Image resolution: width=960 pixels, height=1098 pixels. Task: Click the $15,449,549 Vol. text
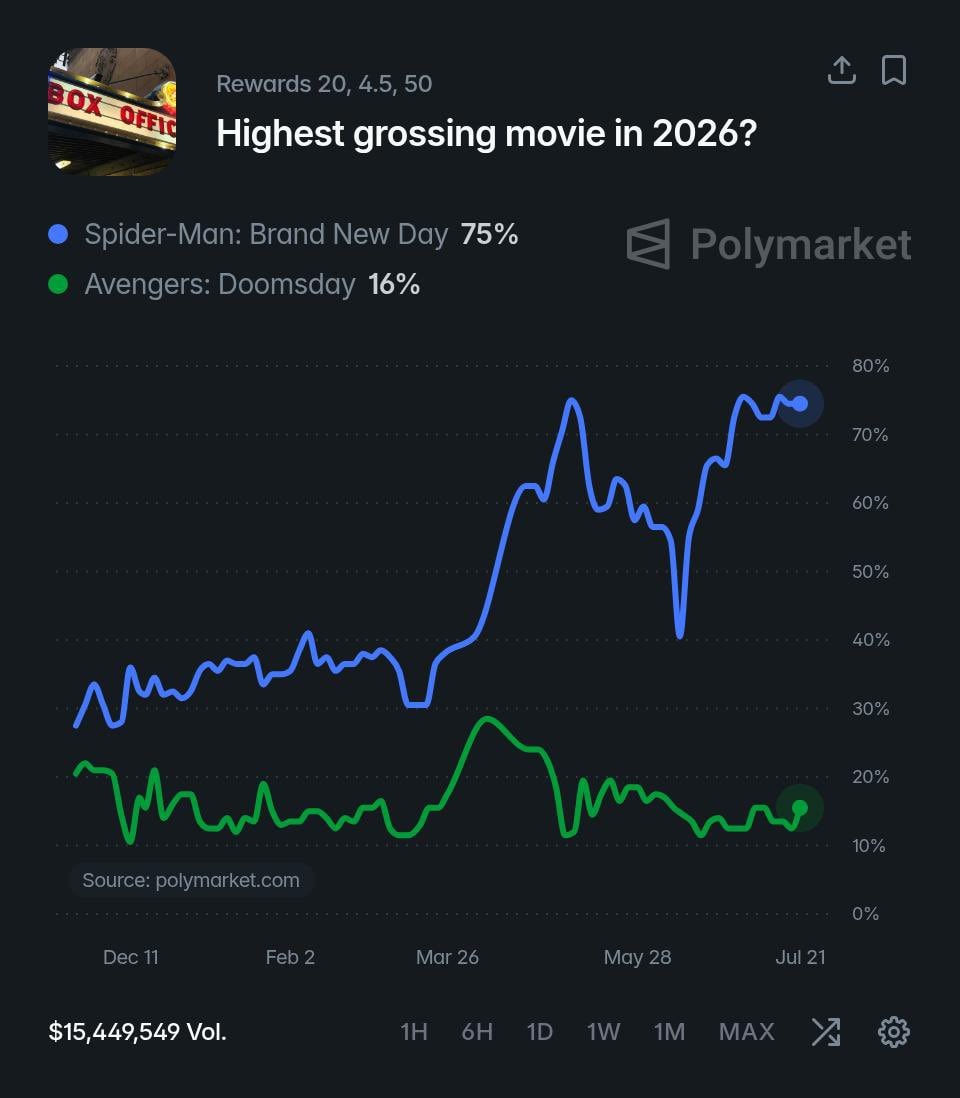(x=137, y=1032)
